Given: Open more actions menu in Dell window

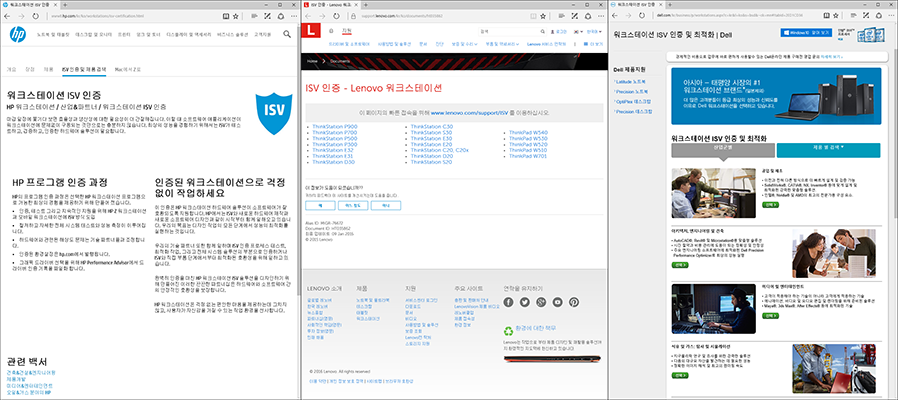Looking at the screenshot, I should (x=892, y=16).
